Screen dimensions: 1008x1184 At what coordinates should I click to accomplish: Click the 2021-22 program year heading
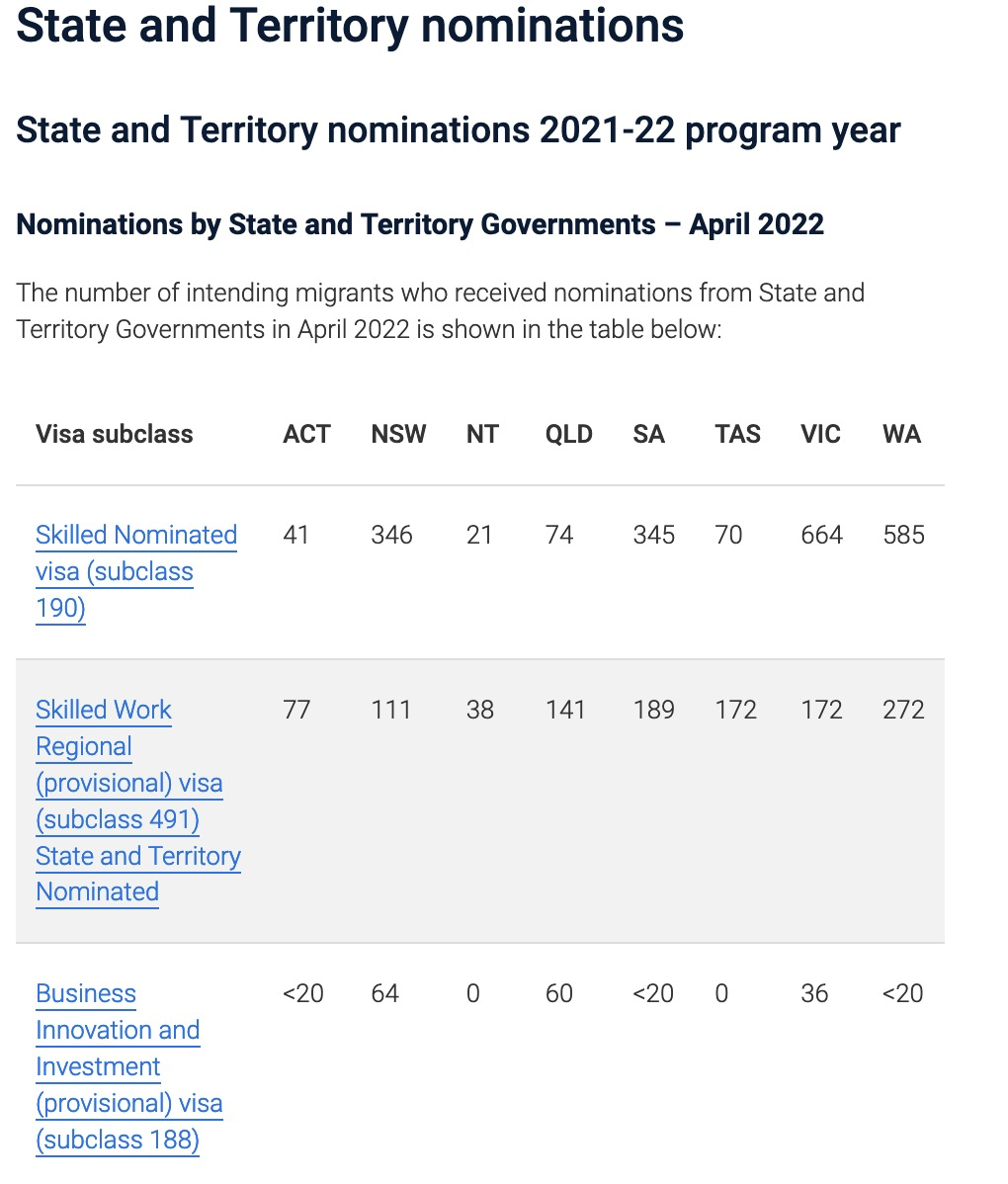point(459,130)
